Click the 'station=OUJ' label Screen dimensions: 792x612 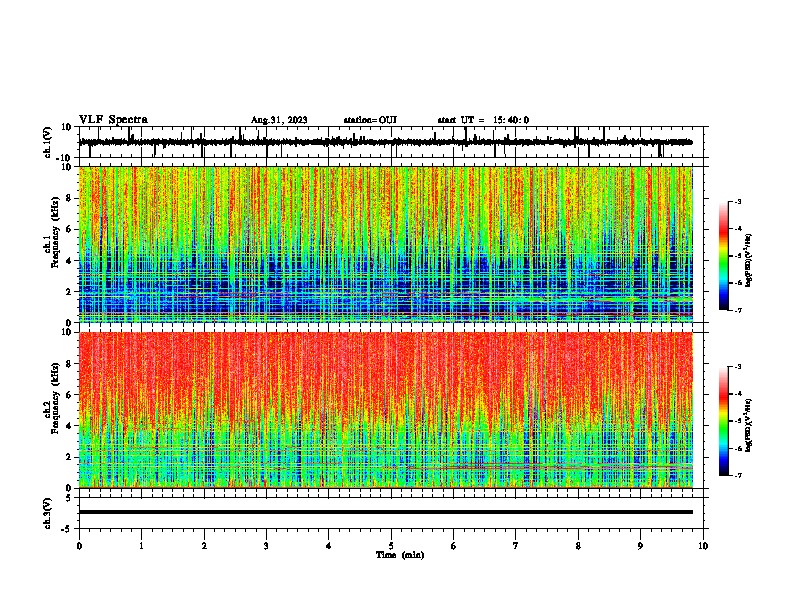(370, 120)
